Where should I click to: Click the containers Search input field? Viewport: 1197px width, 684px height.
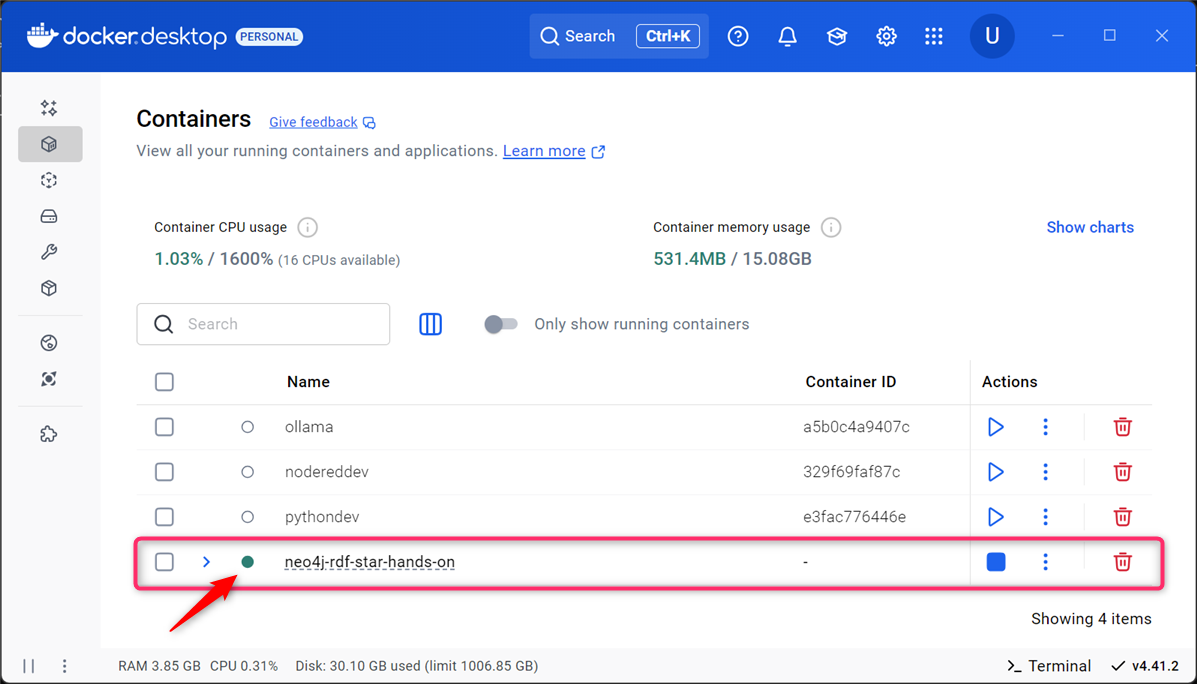(x=263, y=324)
